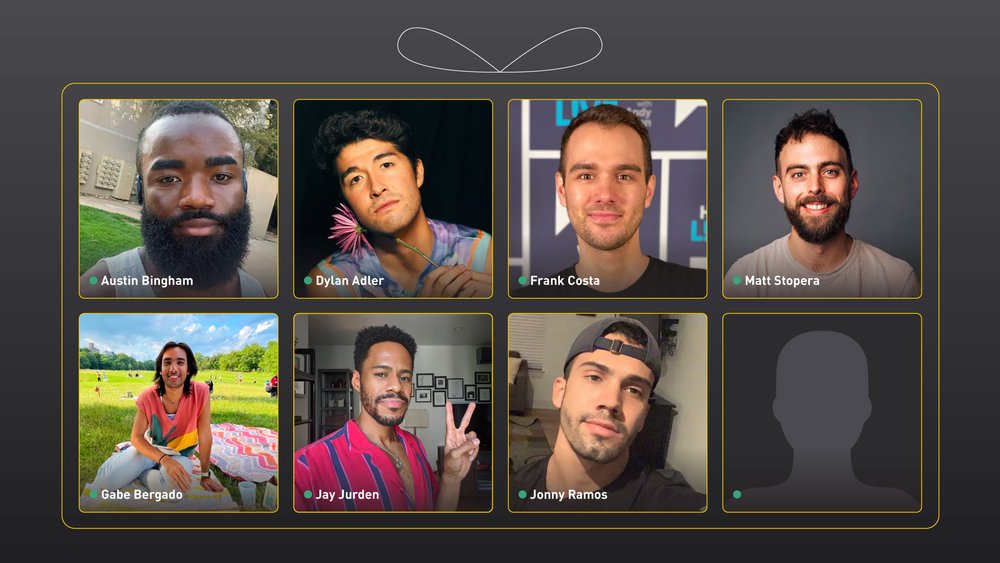The image size is (1000, 563).
Task: Open Austin Bingham's photo tile
Action: [x=179, y=198]
